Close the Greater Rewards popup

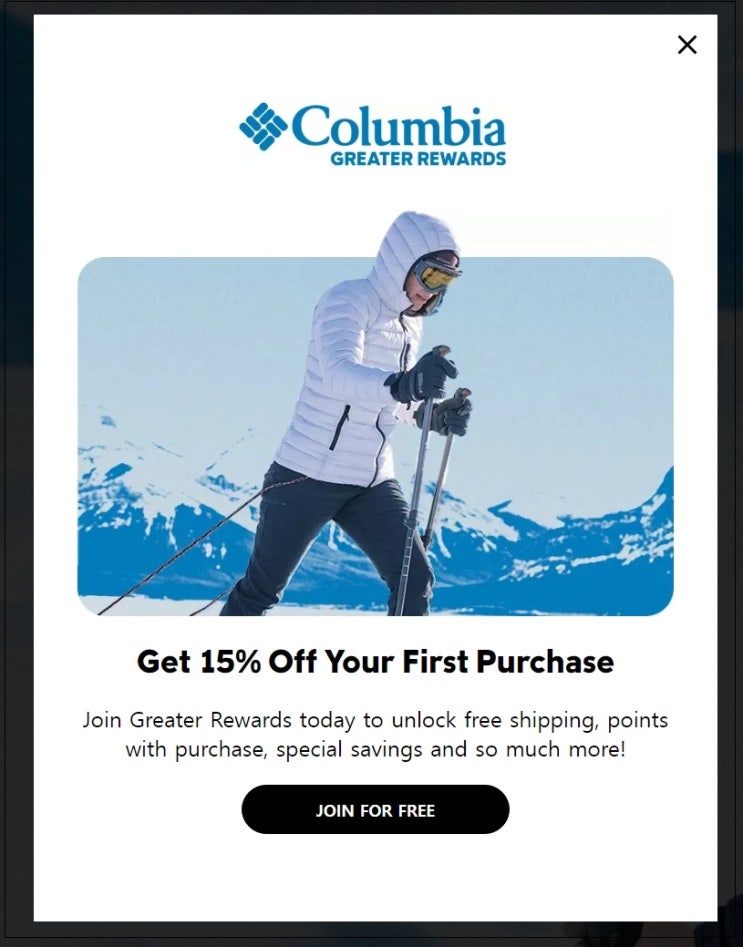pyautogui.click(x=687, y=45)
